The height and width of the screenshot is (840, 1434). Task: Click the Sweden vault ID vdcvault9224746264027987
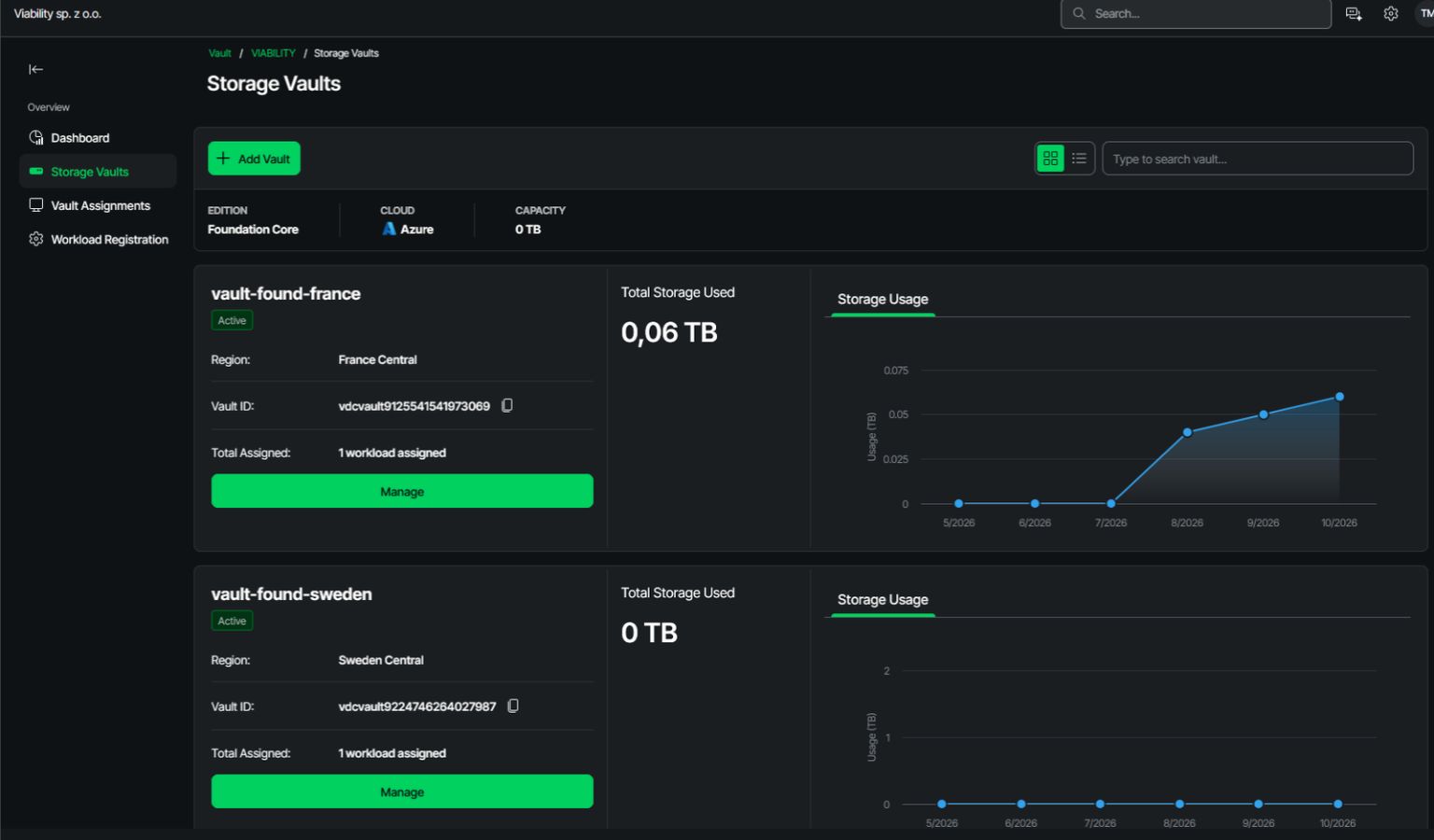tap(417, 707)
